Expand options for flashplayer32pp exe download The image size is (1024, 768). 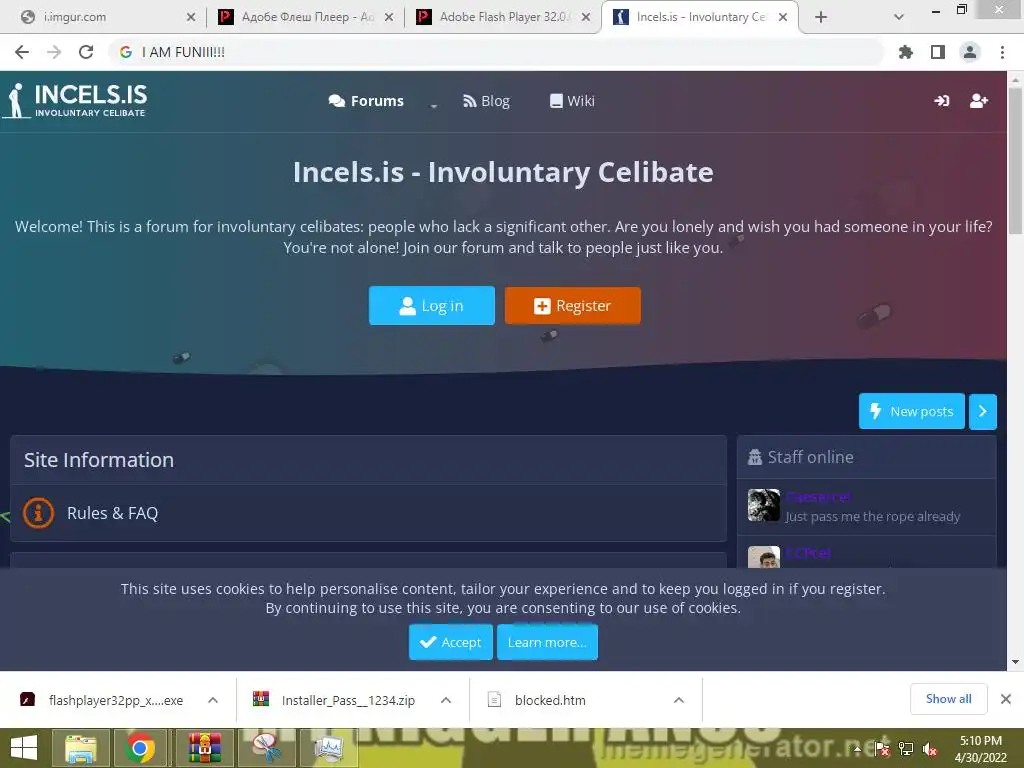213,700
